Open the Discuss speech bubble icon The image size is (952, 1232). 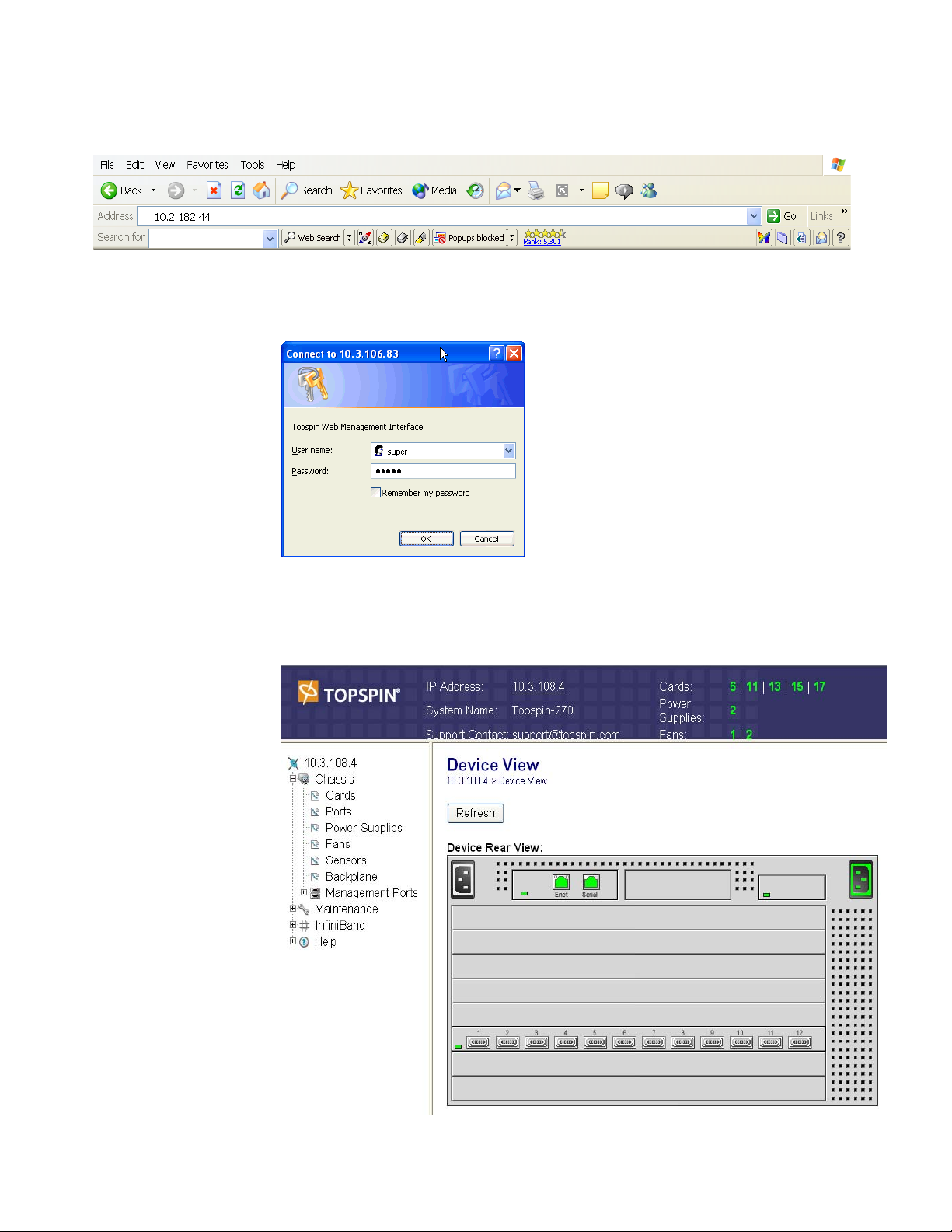pos(624,190)
